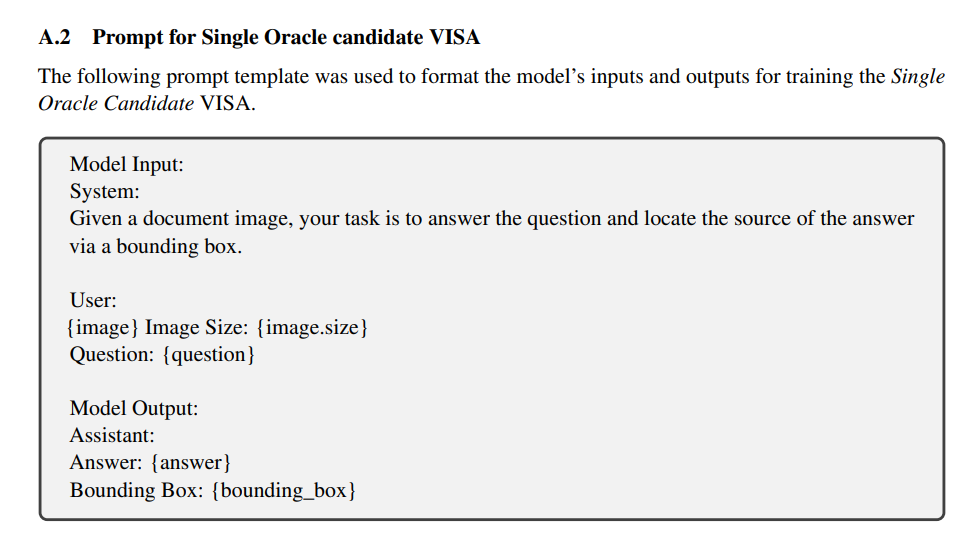The image size is (956, 538).
Task: Click the 'Assistant:' label
Action: pos(112,436)
